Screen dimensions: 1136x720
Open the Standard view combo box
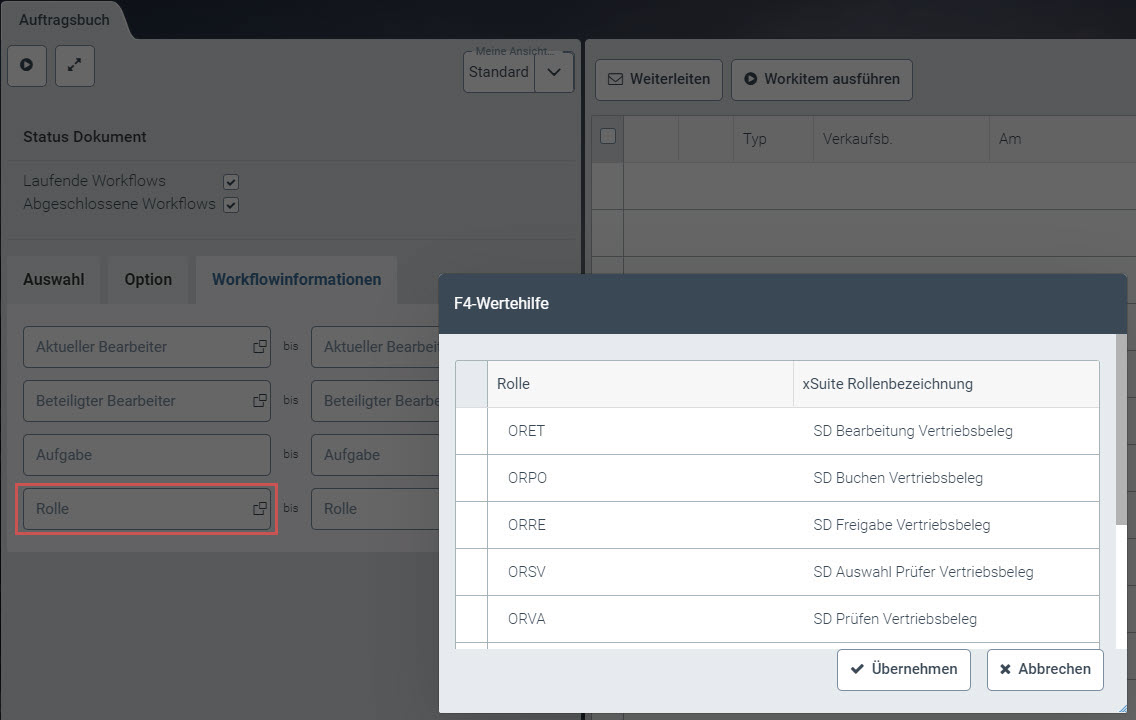click(499, 72)
